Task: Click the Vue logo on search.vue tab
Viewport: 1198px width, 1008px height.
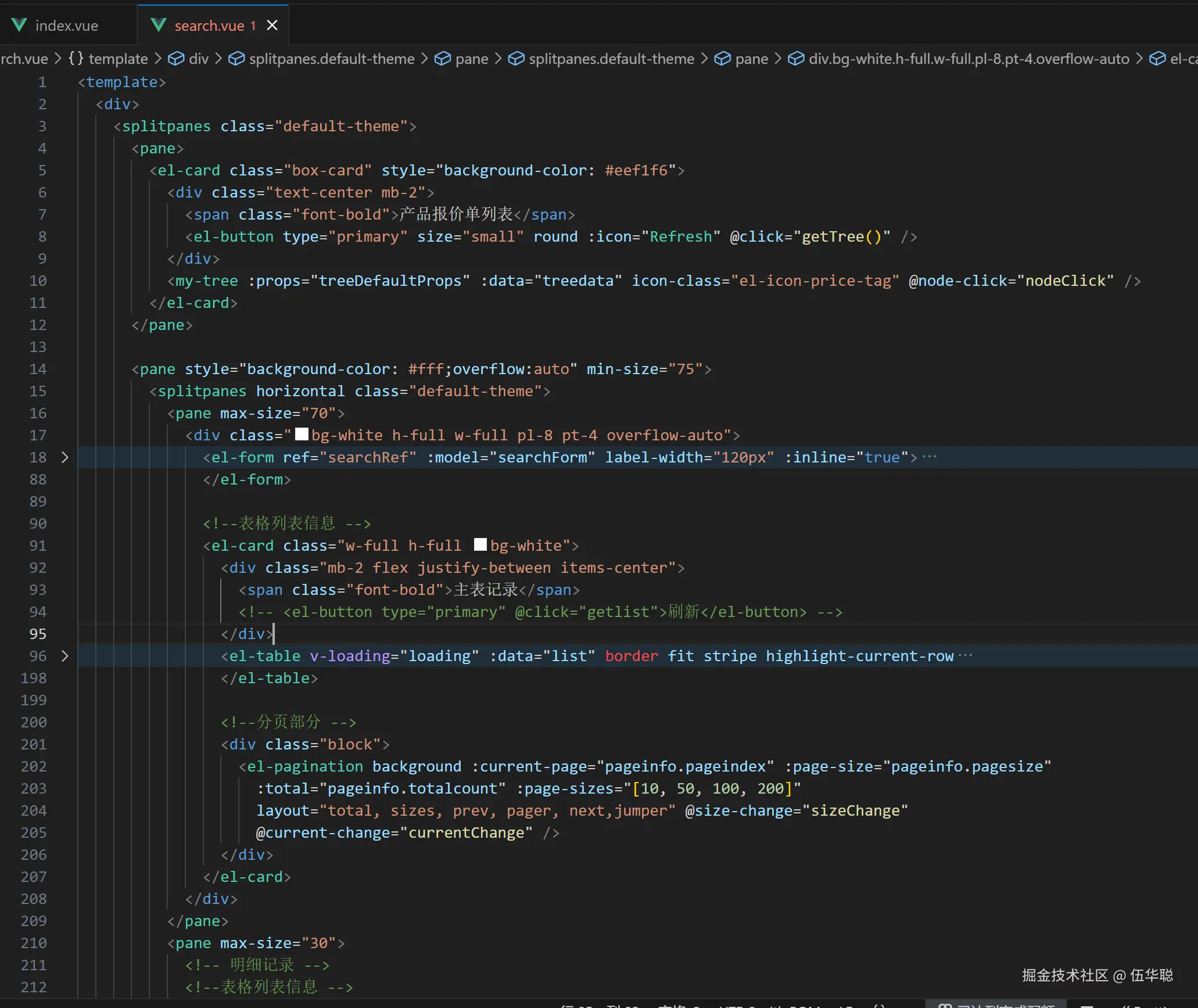Action: [x=158, y=25]
